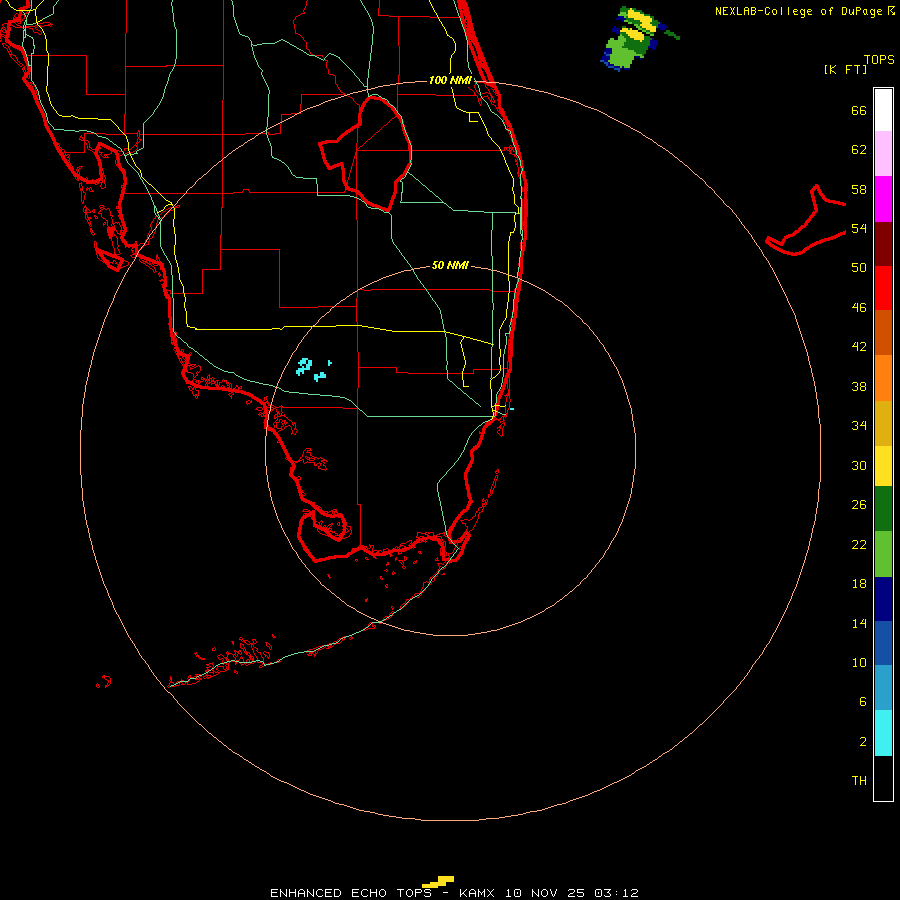
Task: Select the 66 value on the scale
Action: point(859,110)
